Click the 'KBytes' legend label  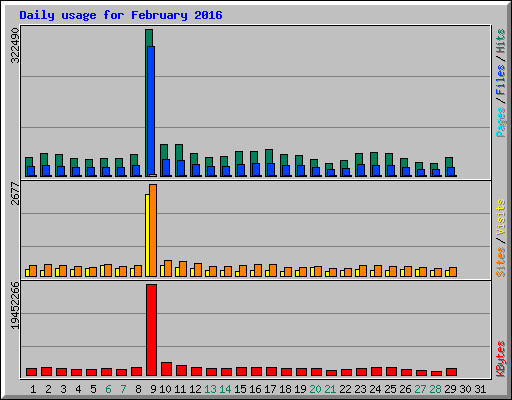(500, 359)
